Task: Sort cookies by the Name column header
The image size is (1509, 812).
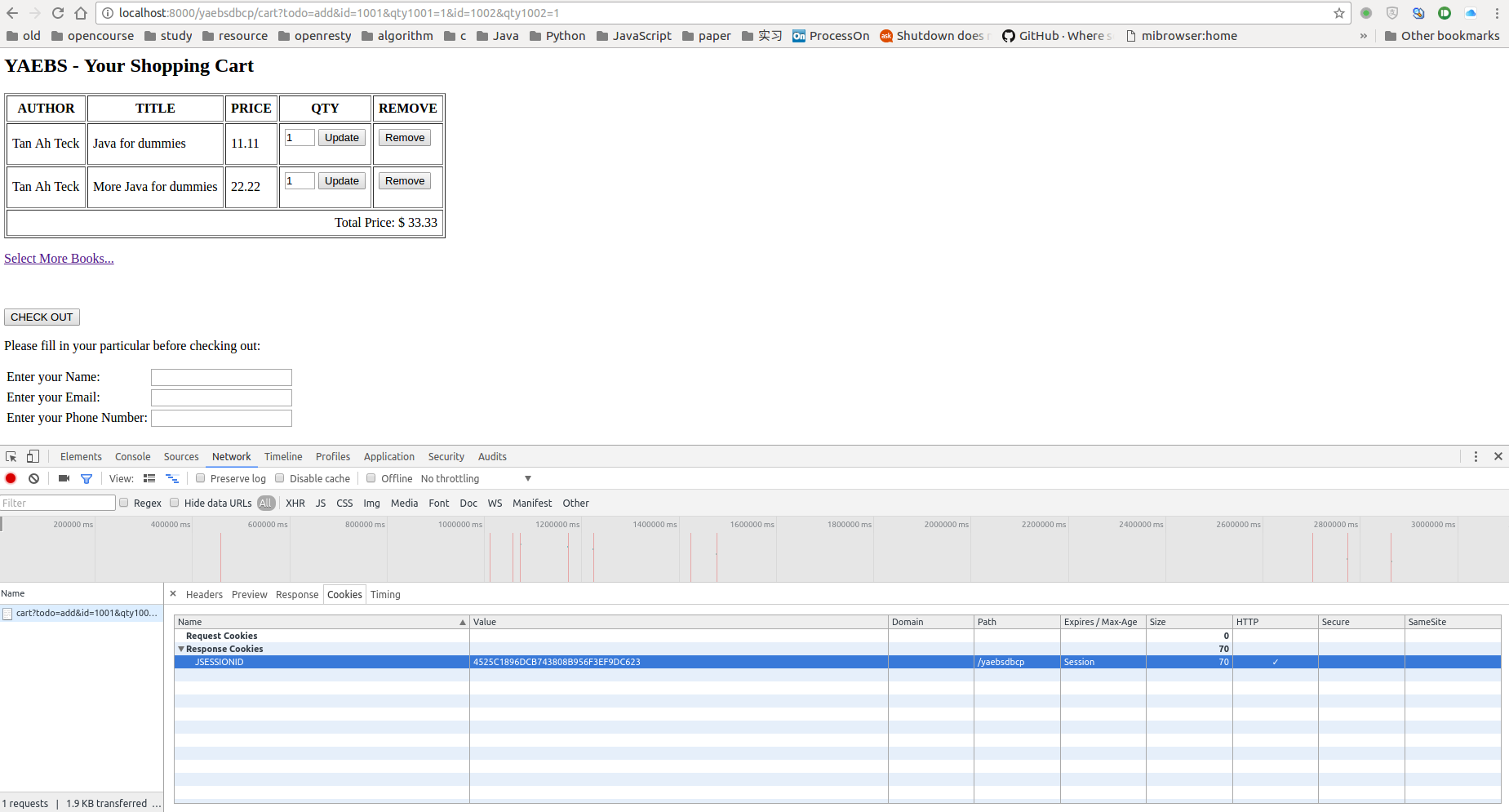Action: (x=322, y=622)
